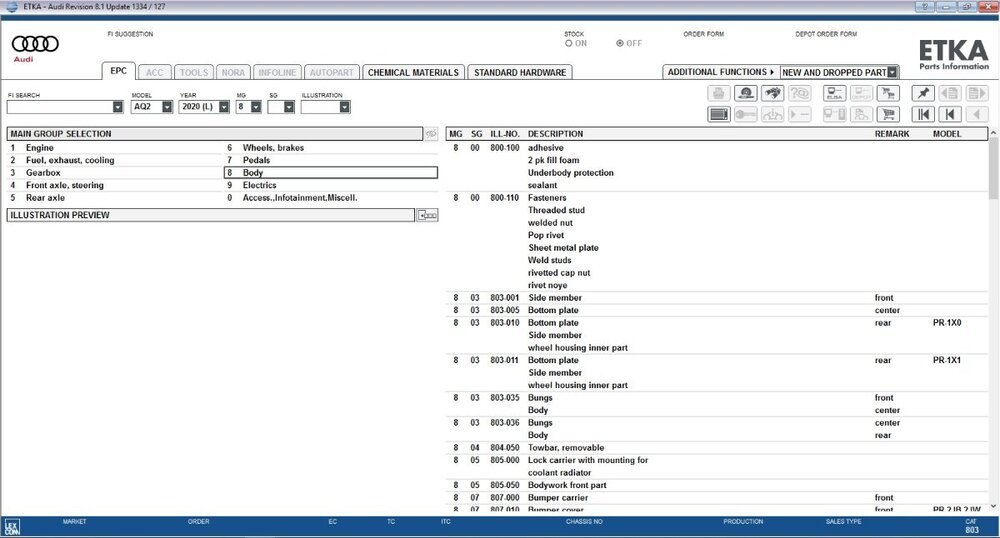Click in the FI Search input field
Image resolution: width=1000 pixels, height=538 pixels.
[60, 107]
